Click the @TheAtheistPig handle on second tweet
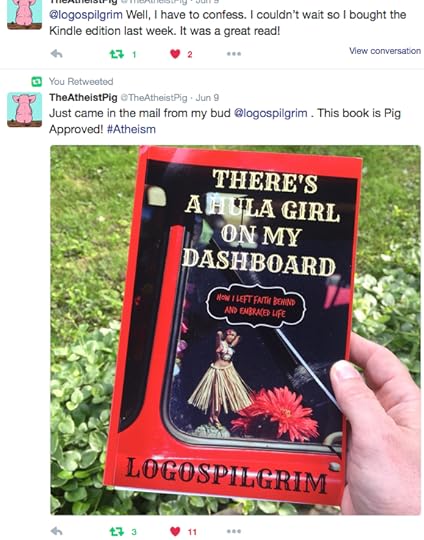The width and height of the screenshot is (424, 540). 154,98
